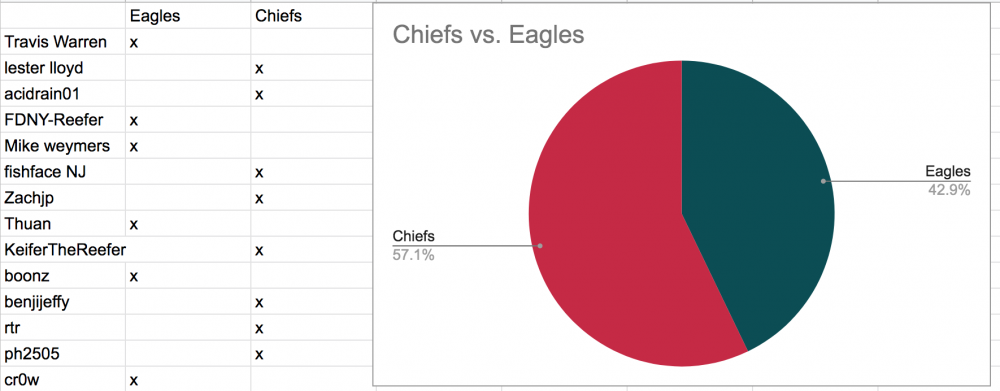Click the x in Thuan's Eagles cell
Image resolution: width=1000 pixels, height=391 pixels.
click(x=134, y=225)
